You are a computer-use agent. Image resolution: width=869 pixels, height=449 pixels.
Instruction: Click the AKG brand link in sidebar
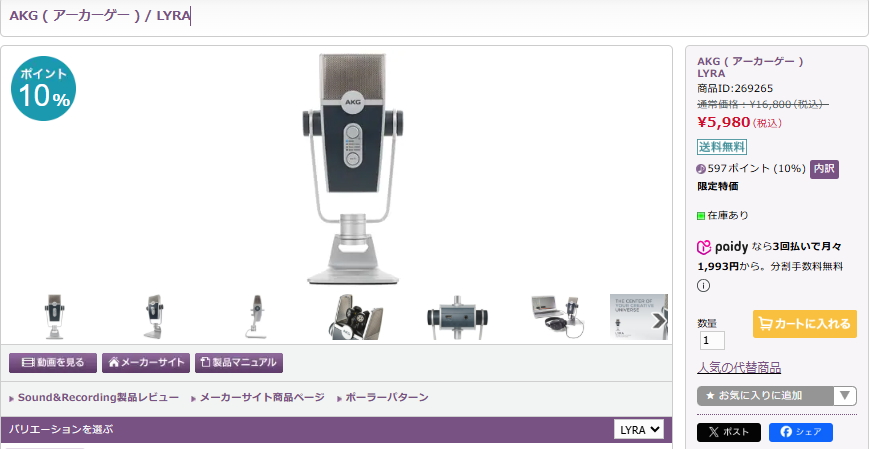(750, 61)
